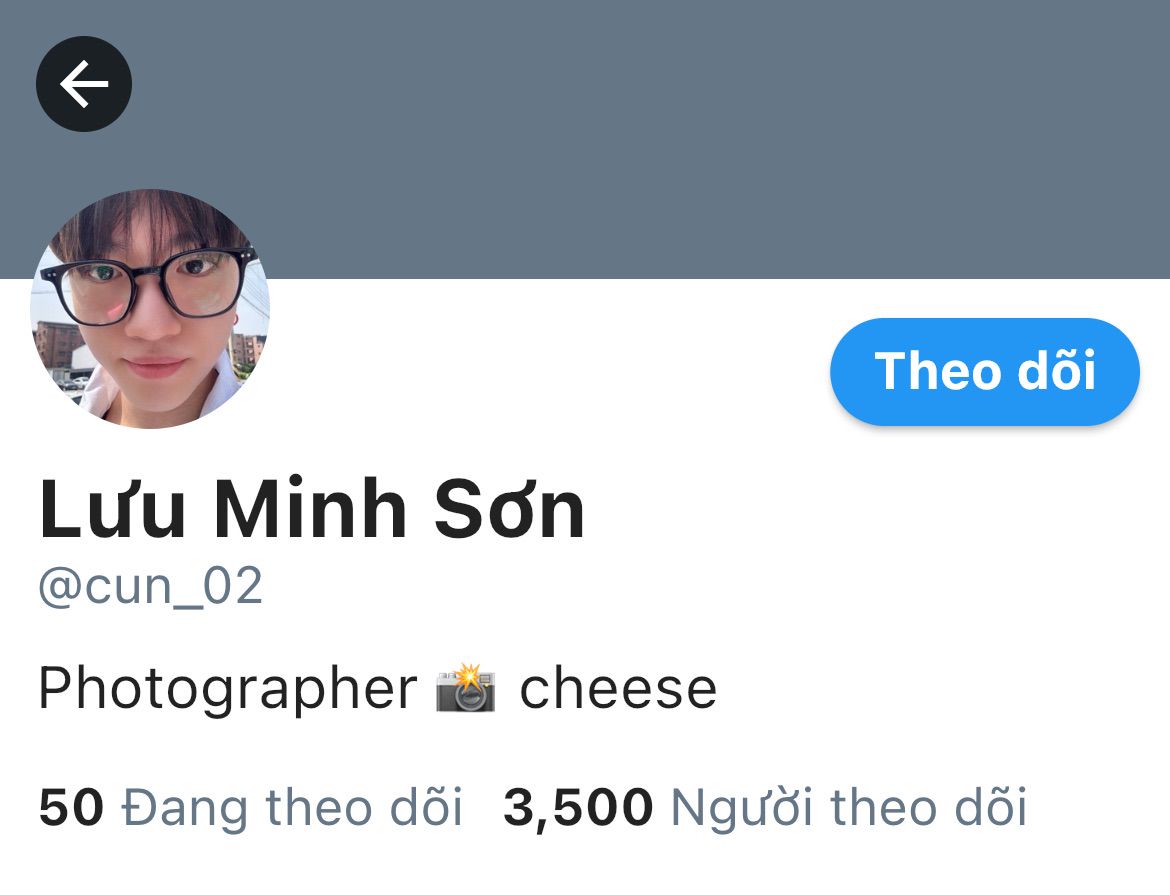1170x895 pixels.
Task: Select the @cun_02 username handle
Action: coord(151,586)
